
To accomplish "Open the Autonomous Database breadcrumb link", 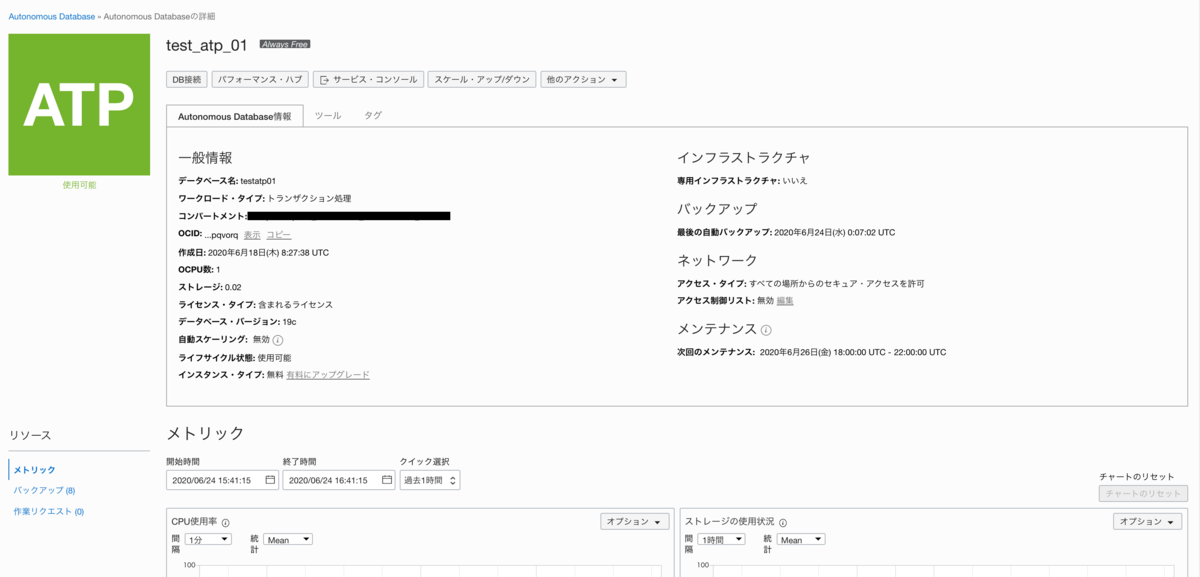I will click(x=52, y=17).
